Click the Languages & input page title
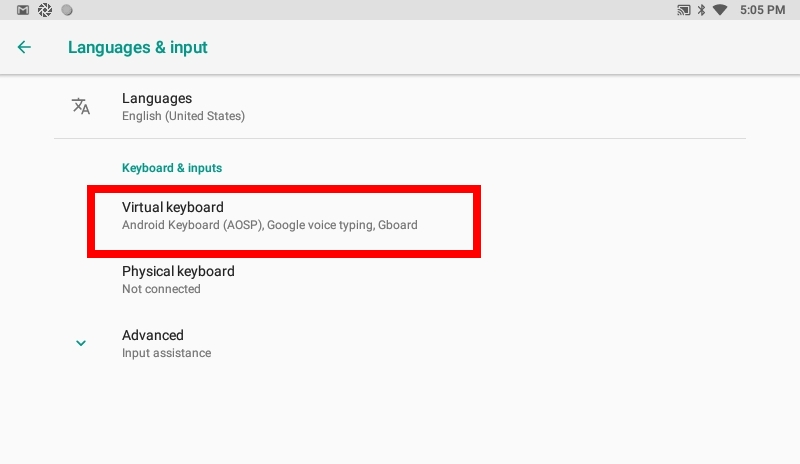 click(138, 47)
